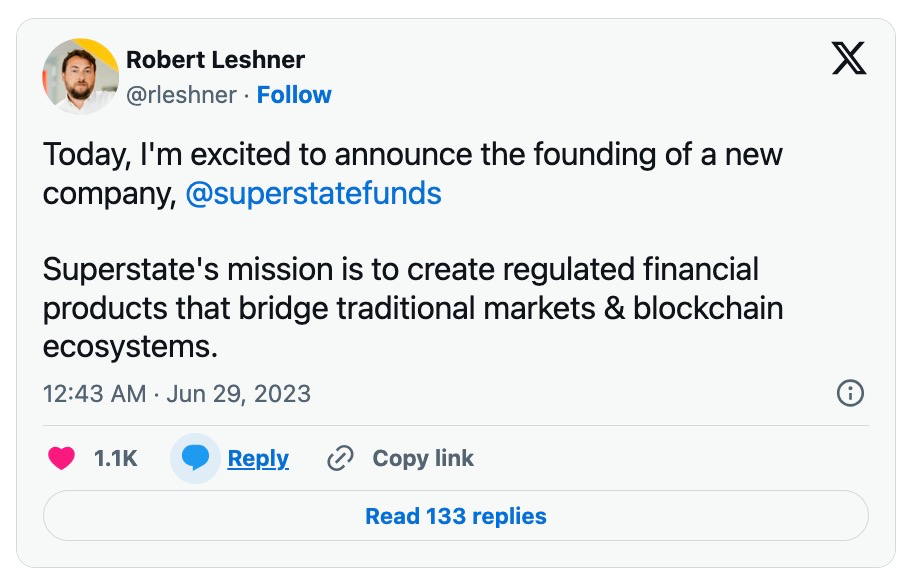Screen dimensions: 914x586
Task: Click the 12:43 AM tweet timestamp
Action: coord(94,393)
